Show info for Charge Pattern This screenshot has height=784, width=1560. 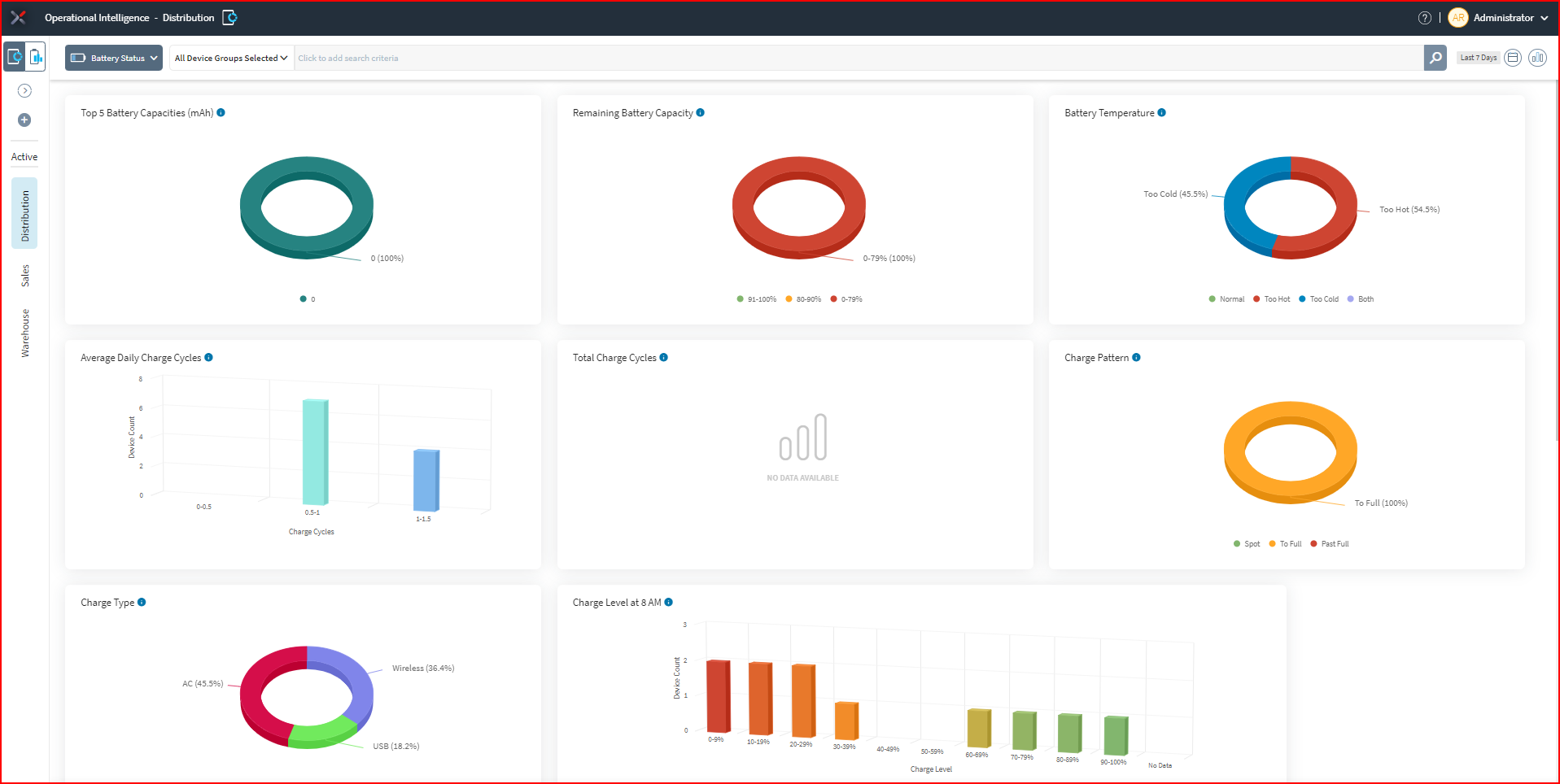[x=1136, y=358]
